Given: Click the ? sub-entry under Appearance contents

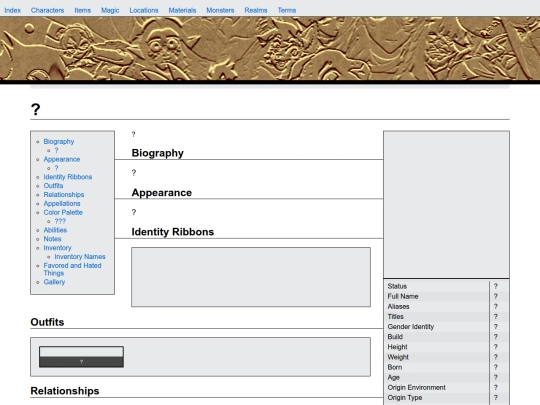Looking at the screenshot, I should point(56,168).
